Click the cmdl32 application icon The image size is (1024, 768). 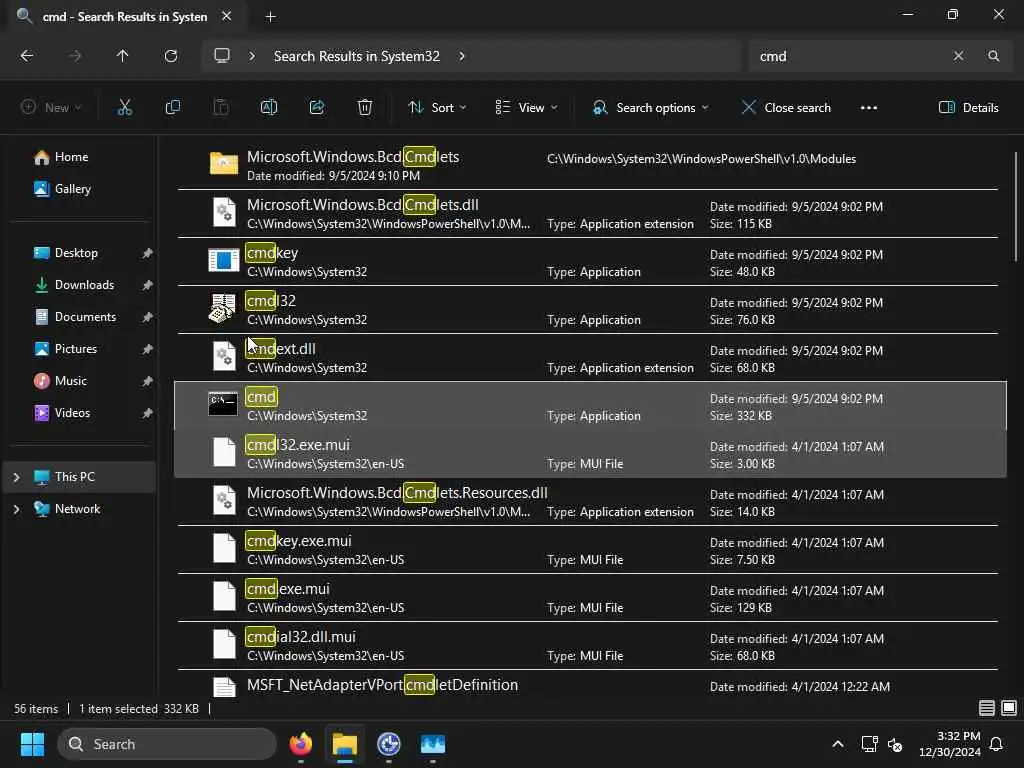click(223, 308)
